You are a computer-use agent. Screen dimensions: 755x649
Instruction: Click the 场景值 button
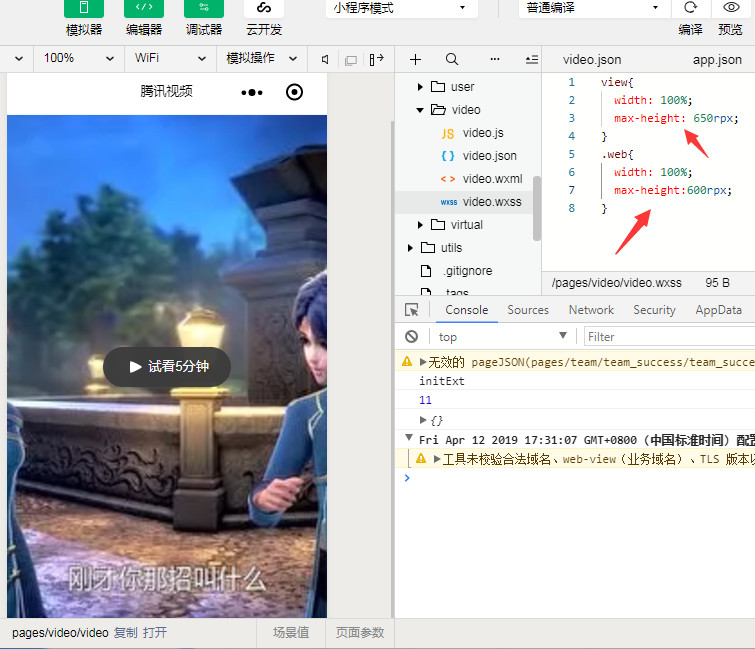click(291, 633)
